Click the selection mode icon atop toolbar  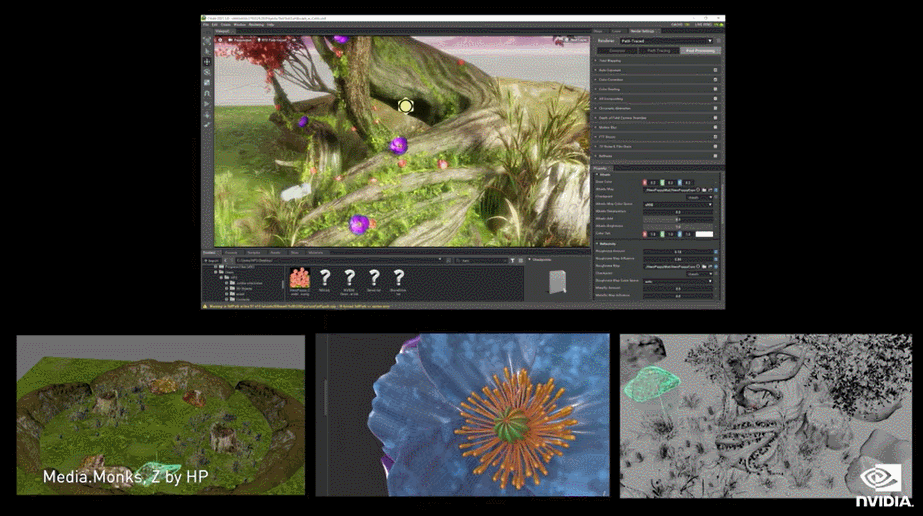(x=207, y=41)
